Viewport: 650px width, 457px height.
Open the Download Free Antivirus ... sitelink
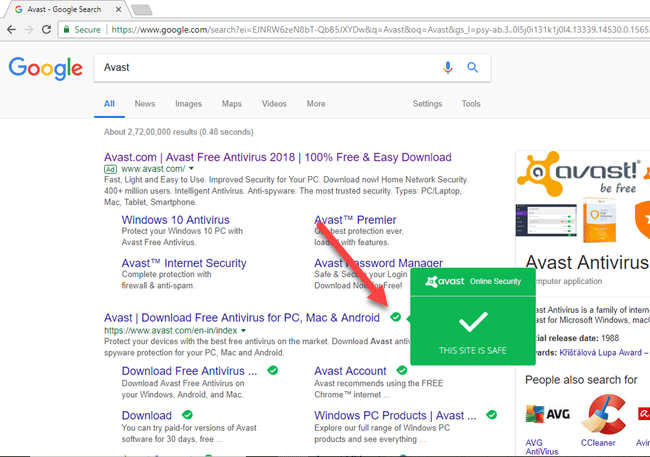point(189,371)
